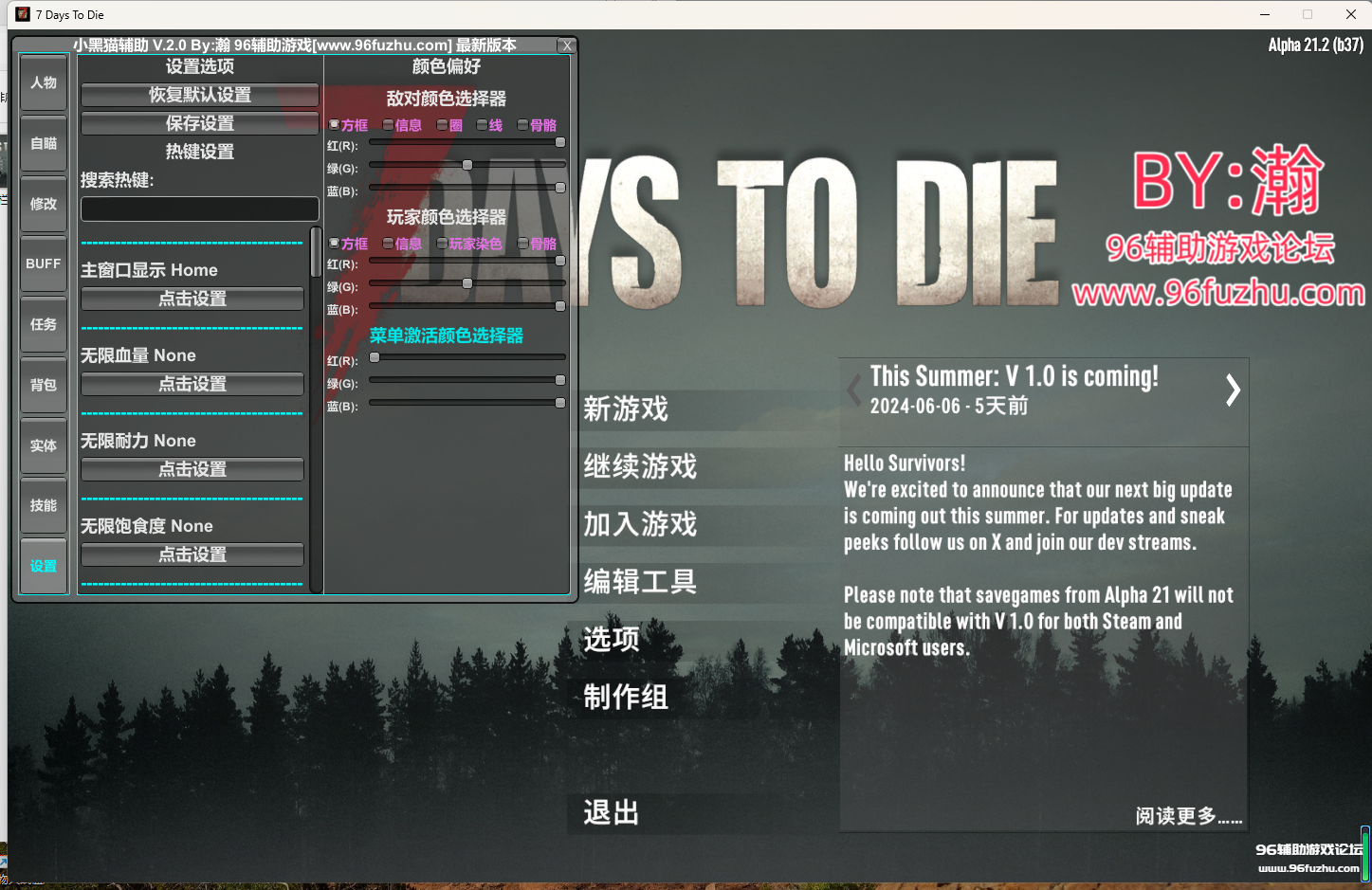Select 玩家染色 option
This screenshot has height=890, width=1372.
(x=442, y=244)
